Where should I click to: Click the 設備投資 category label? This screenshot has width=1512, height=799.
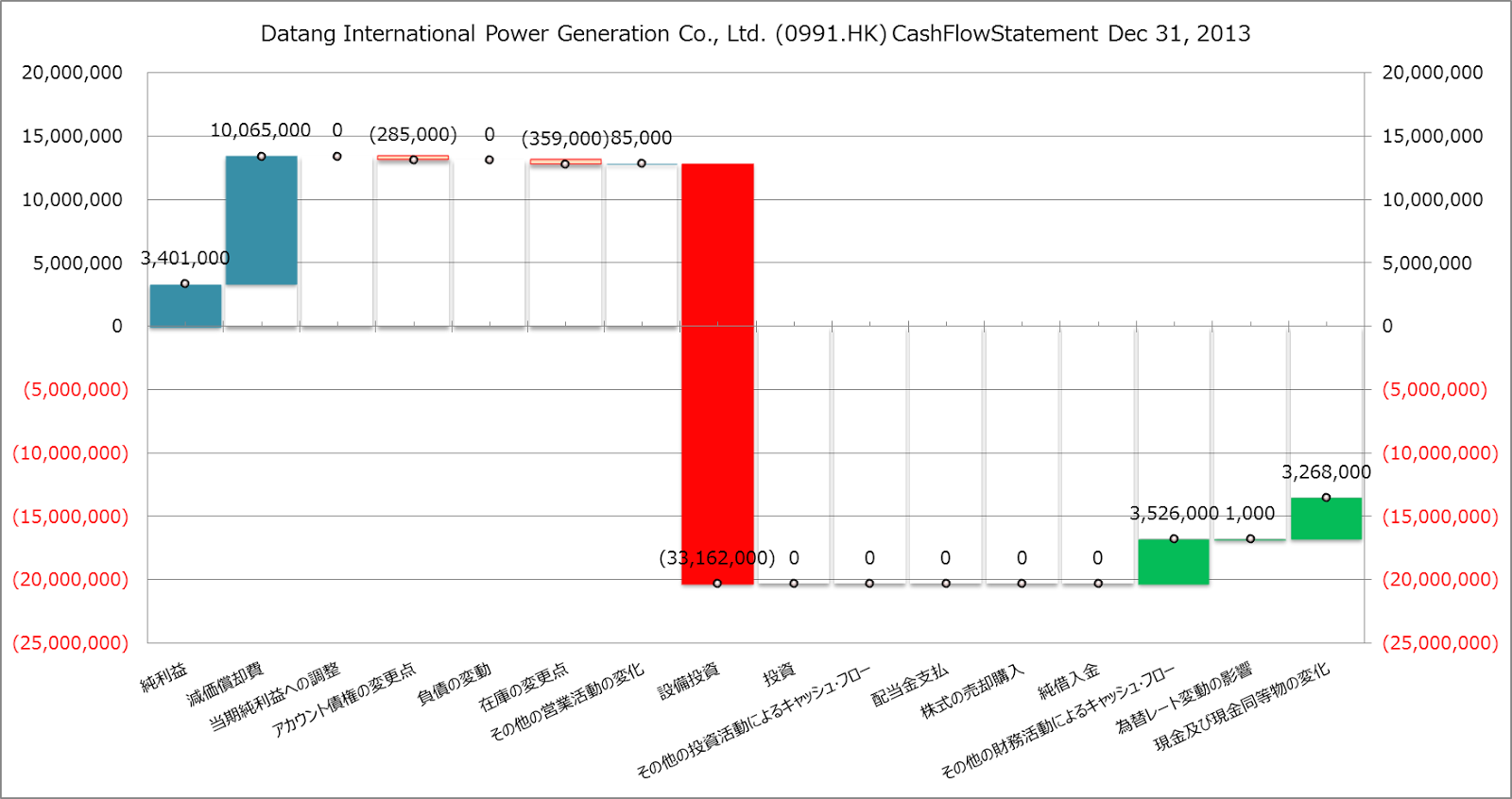coord(689,681)
